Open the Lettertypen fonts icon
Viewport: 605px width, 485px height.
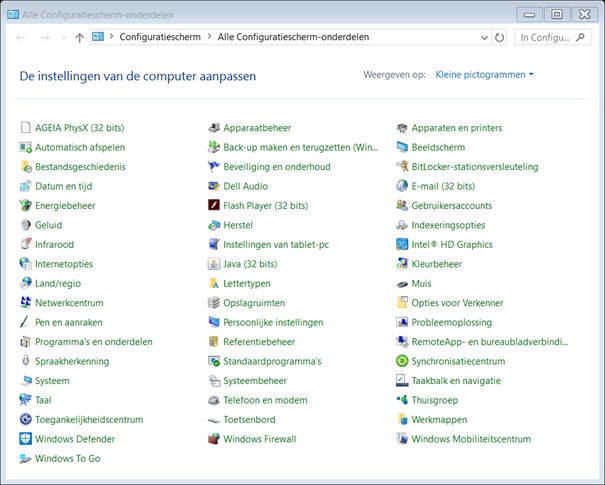214,283
